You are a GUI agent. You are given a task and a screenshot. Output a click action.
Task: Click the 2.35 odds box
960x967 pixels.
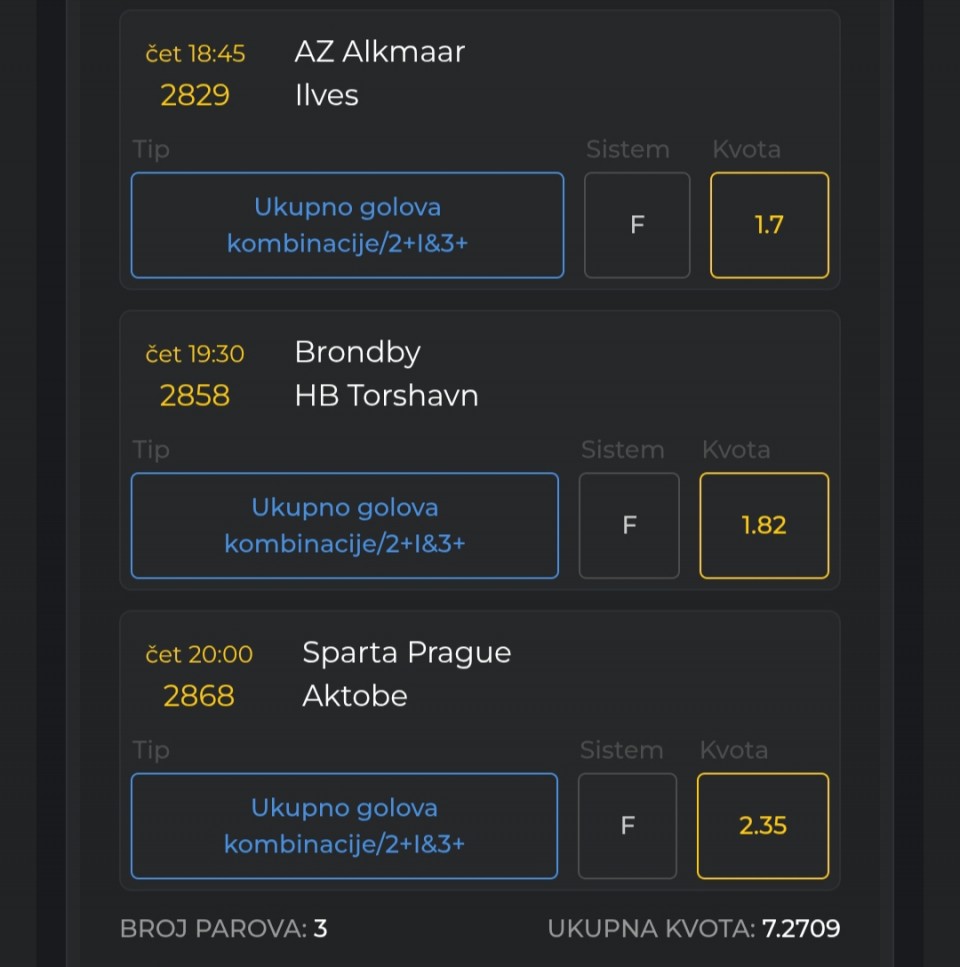763,826
